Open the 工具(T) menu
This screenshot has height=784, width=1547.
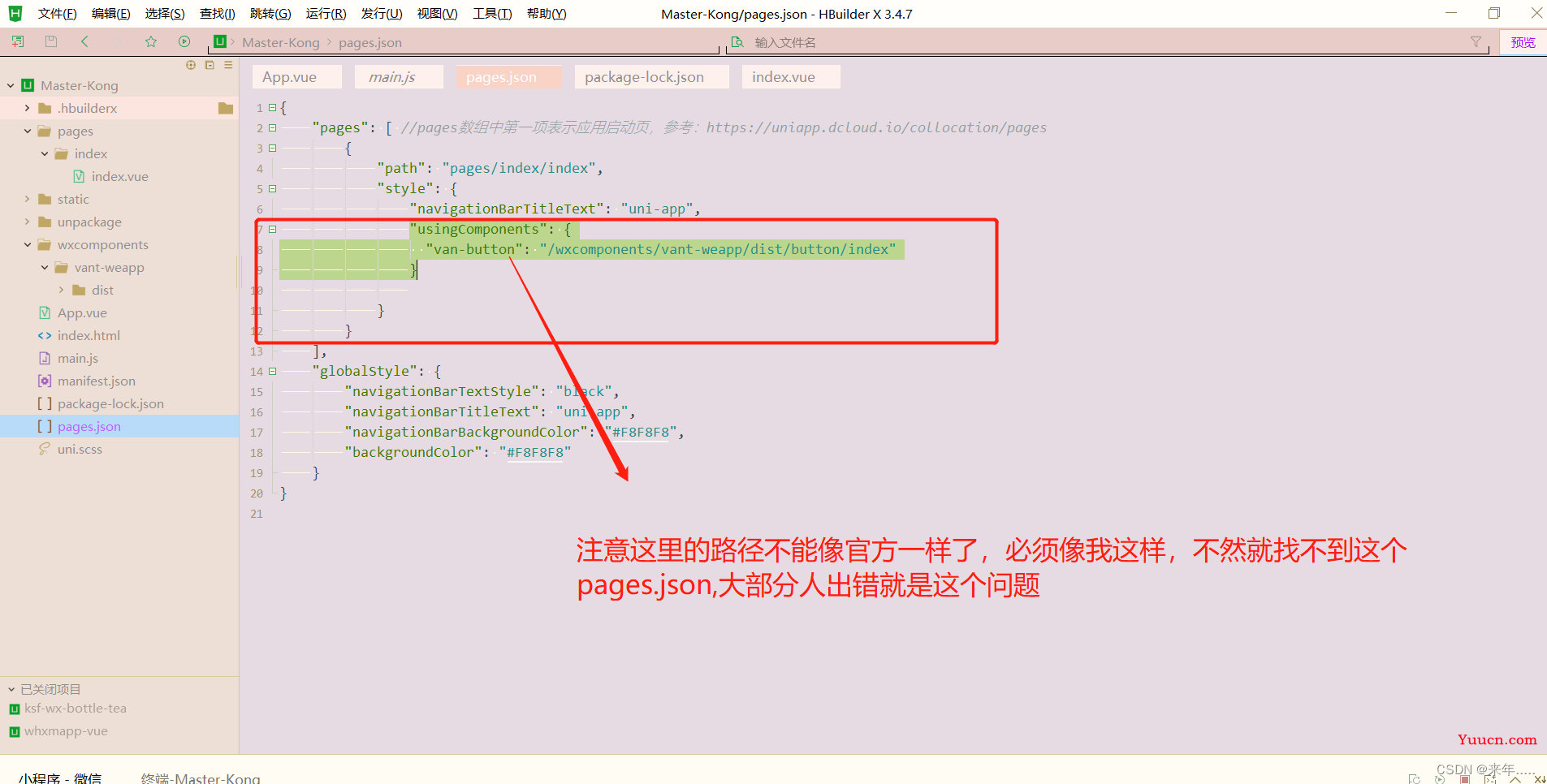(492, 14)
